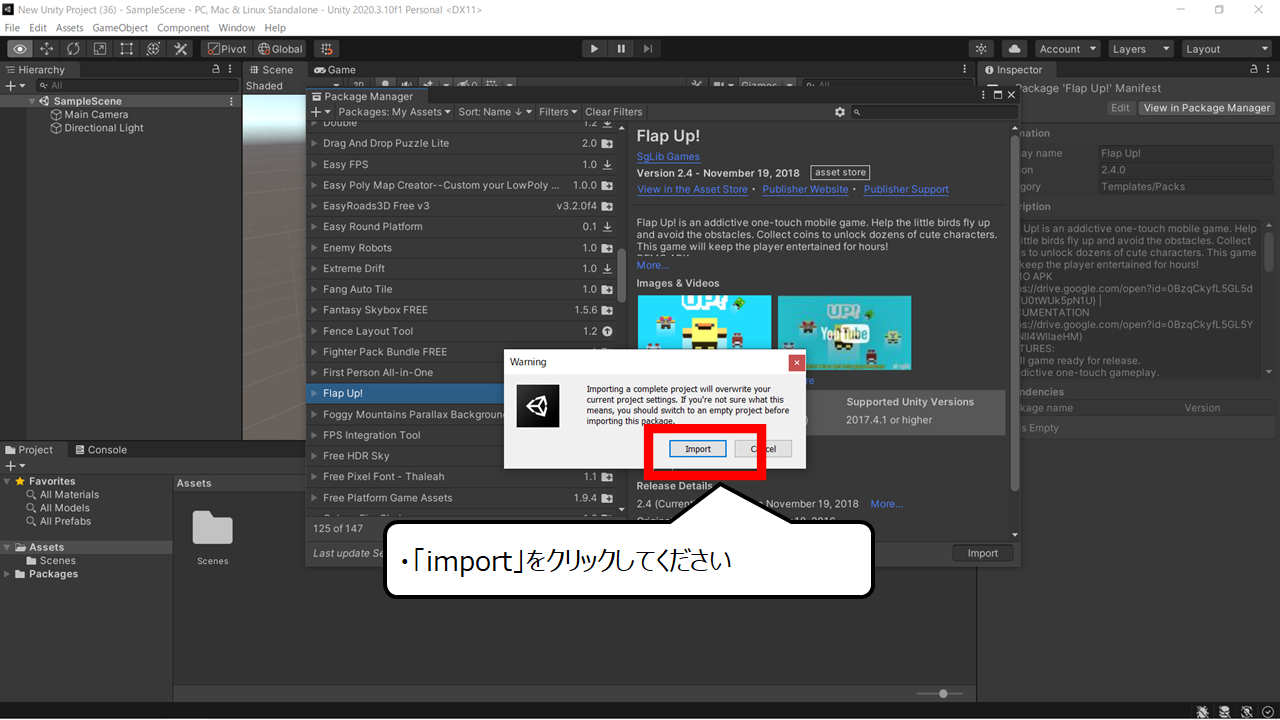The width and height of the screenshot is (1280, 720).
Task: Open SampleScene context menu dots
Action: click(232, 101)
